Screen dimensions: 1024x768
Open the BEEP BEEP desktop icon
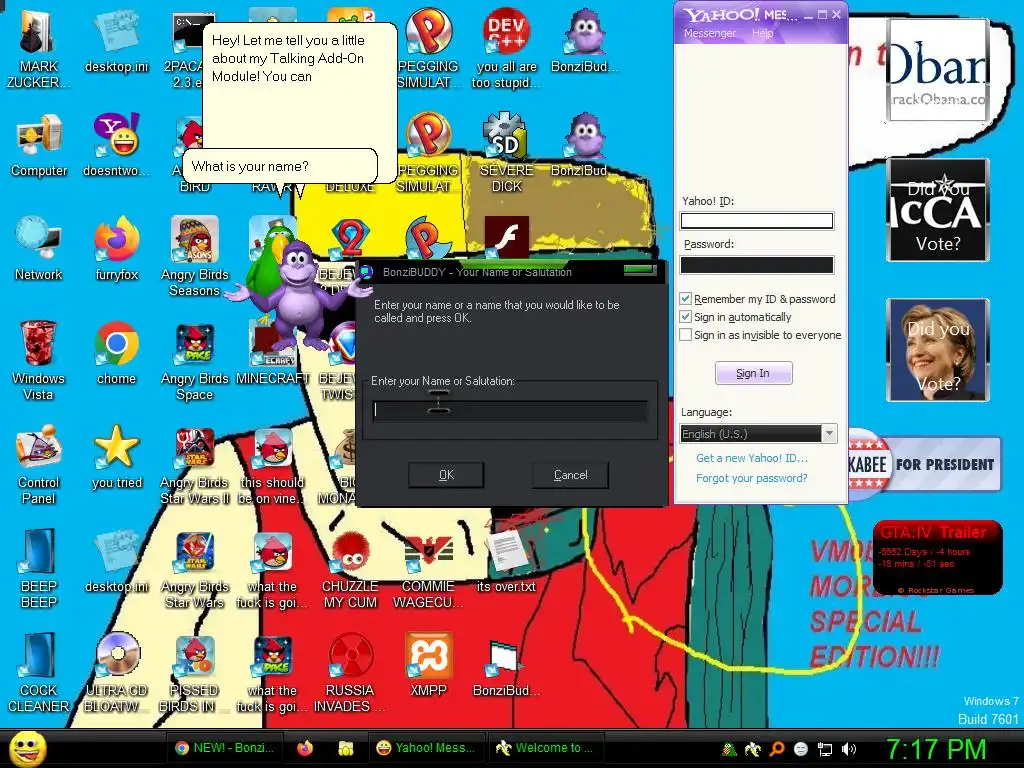(x=39, y=568)
